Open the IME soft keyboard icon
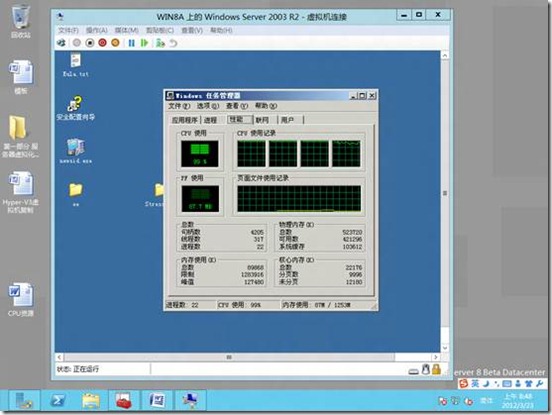Viewport: 552px width, 415px height. [507, 383]
